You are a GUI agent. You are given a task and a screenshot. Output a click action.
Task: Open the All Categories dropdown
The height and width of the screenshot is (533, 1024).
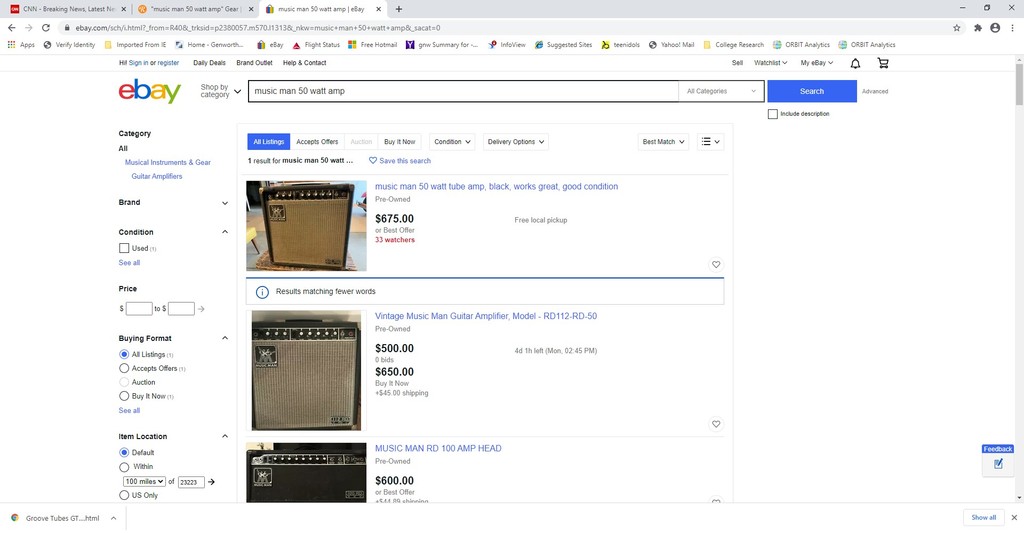point(721,91)
